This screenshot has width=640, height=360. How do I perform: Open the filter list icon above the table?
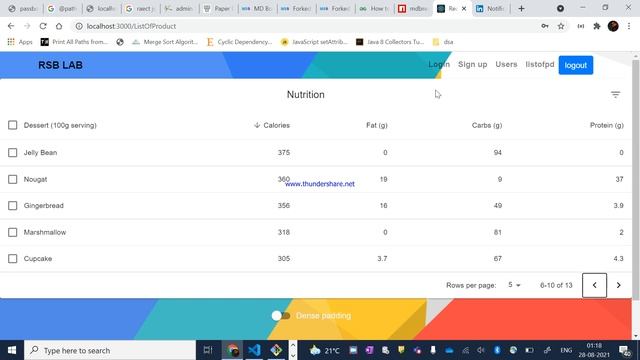point(615,95)
